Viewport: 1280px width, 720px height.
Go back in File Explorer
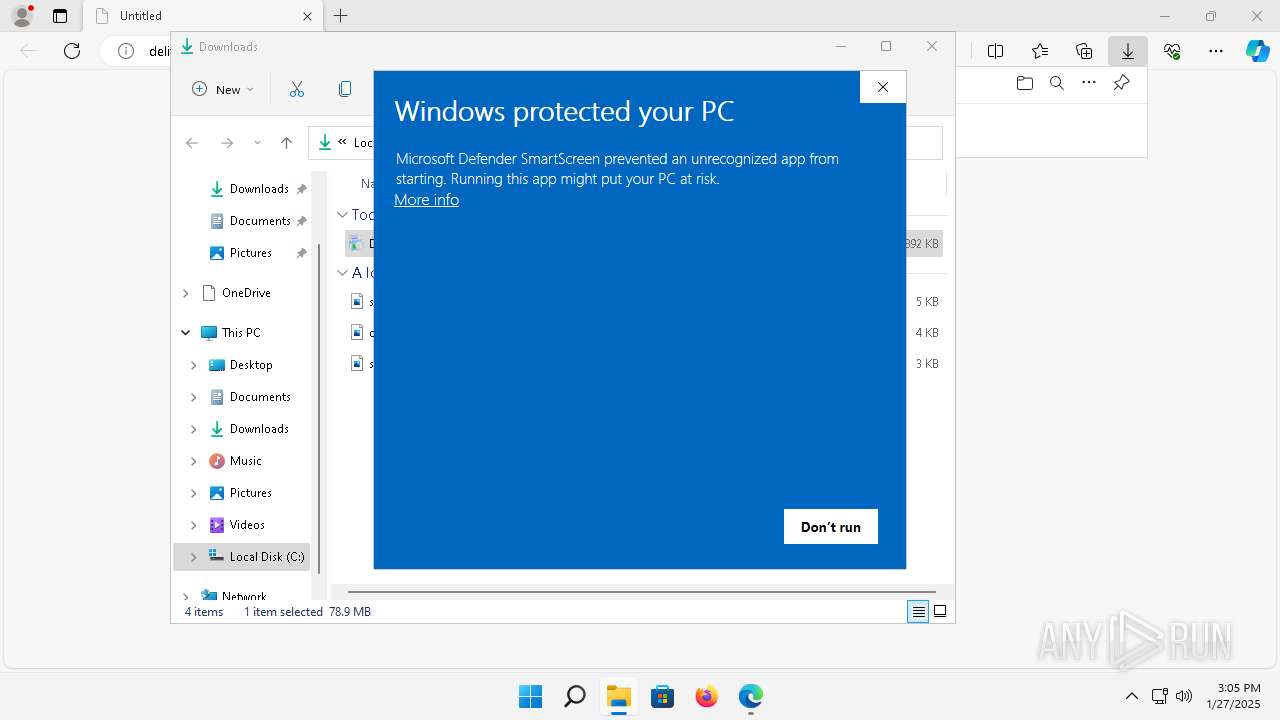(x=192, y=143)
